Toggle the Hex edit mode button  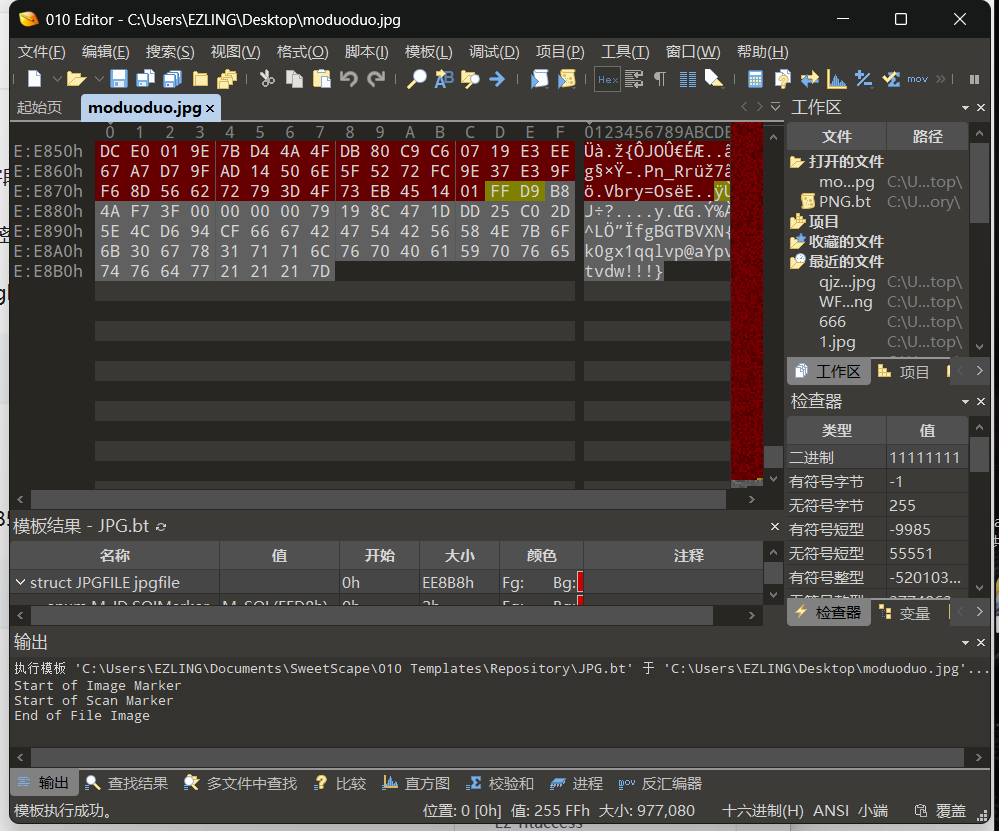pyautogui.click(x=607, y=79)
